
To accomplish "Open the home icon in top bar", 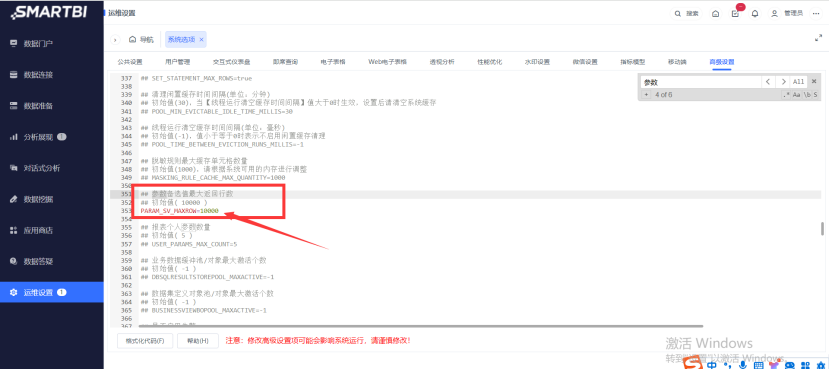I will point(716,14).
